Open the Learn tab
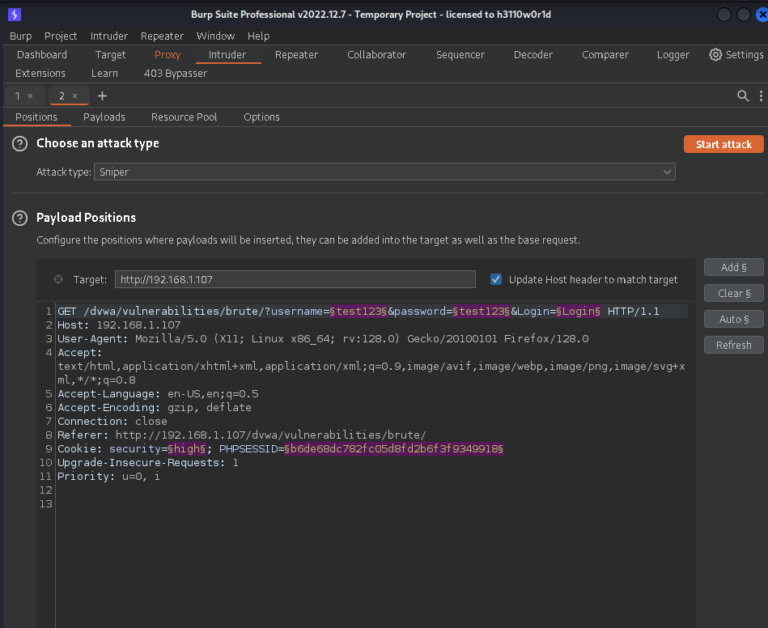768x628 pixels. tap(104, 73)
